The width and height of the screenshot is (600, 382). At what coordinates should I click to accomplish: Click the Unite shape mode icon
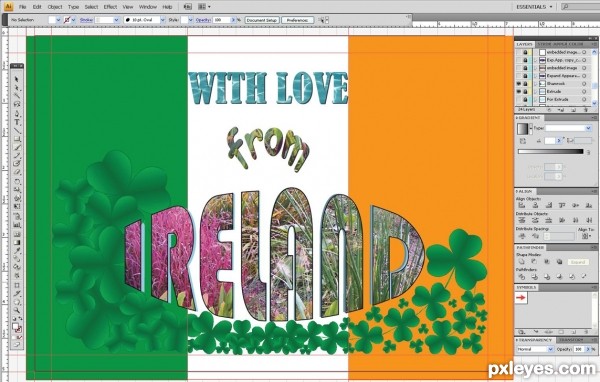click(522, 262)
